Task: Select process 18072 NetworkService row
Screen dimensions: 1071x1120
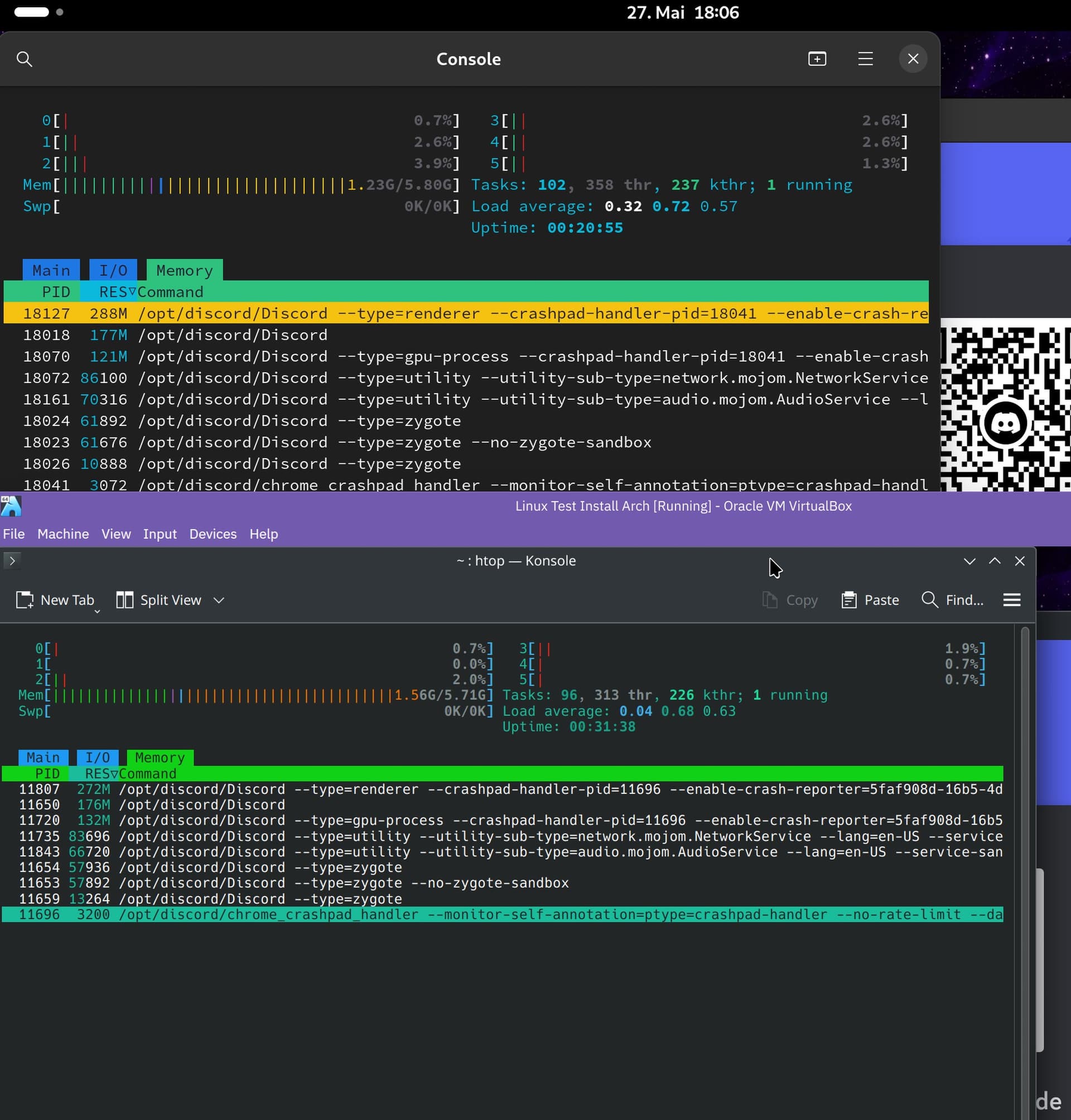Action: [466, 378]
